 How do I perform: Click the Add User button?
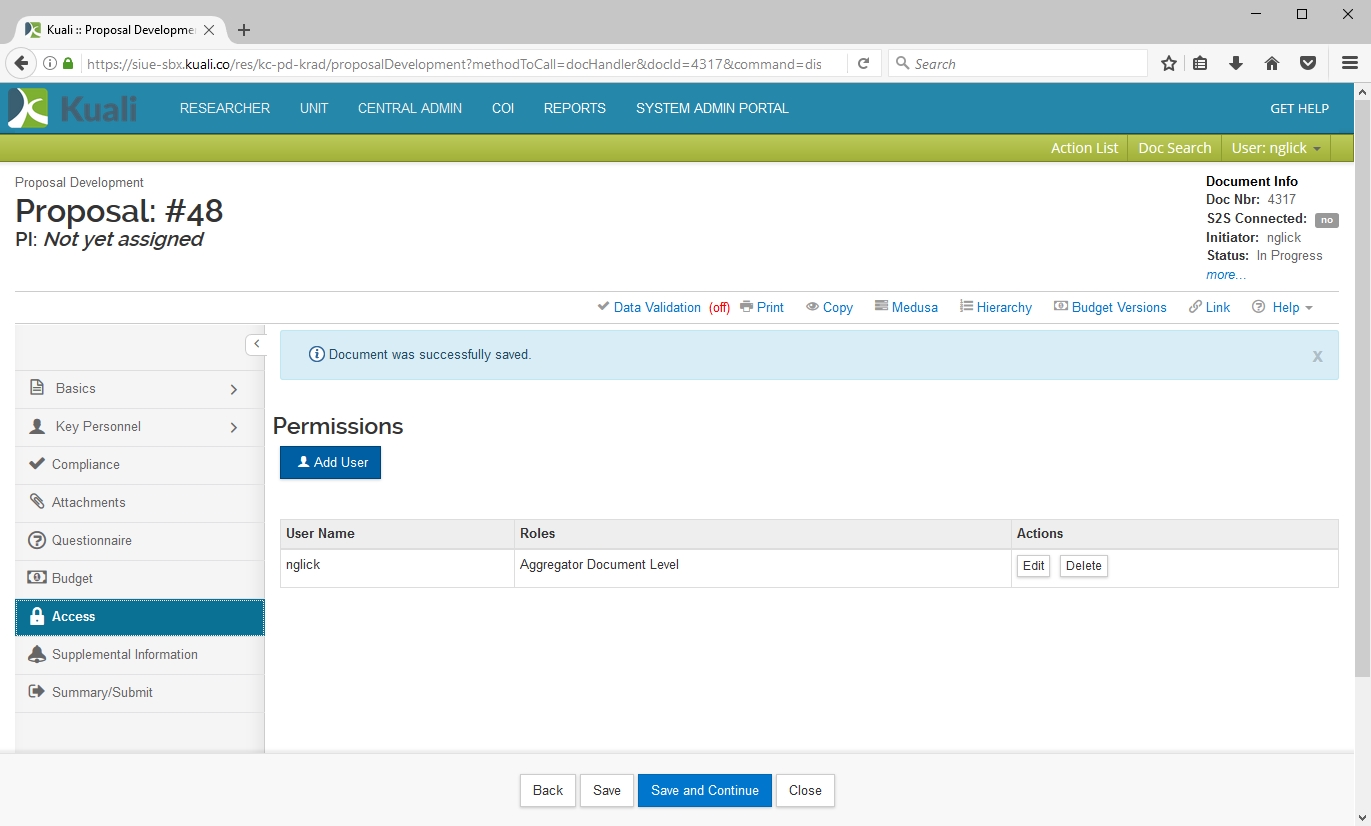click(x=330, y=463)
